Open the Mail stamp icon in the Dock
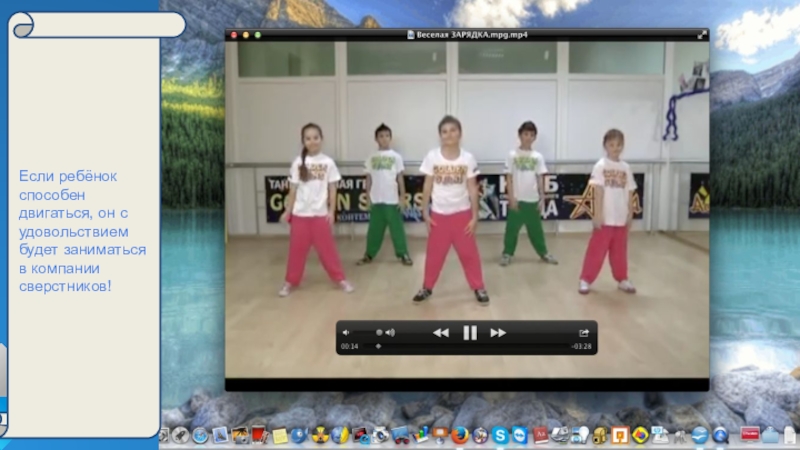The height and width of the screenshot is (450, 800). tap(220, 435)
